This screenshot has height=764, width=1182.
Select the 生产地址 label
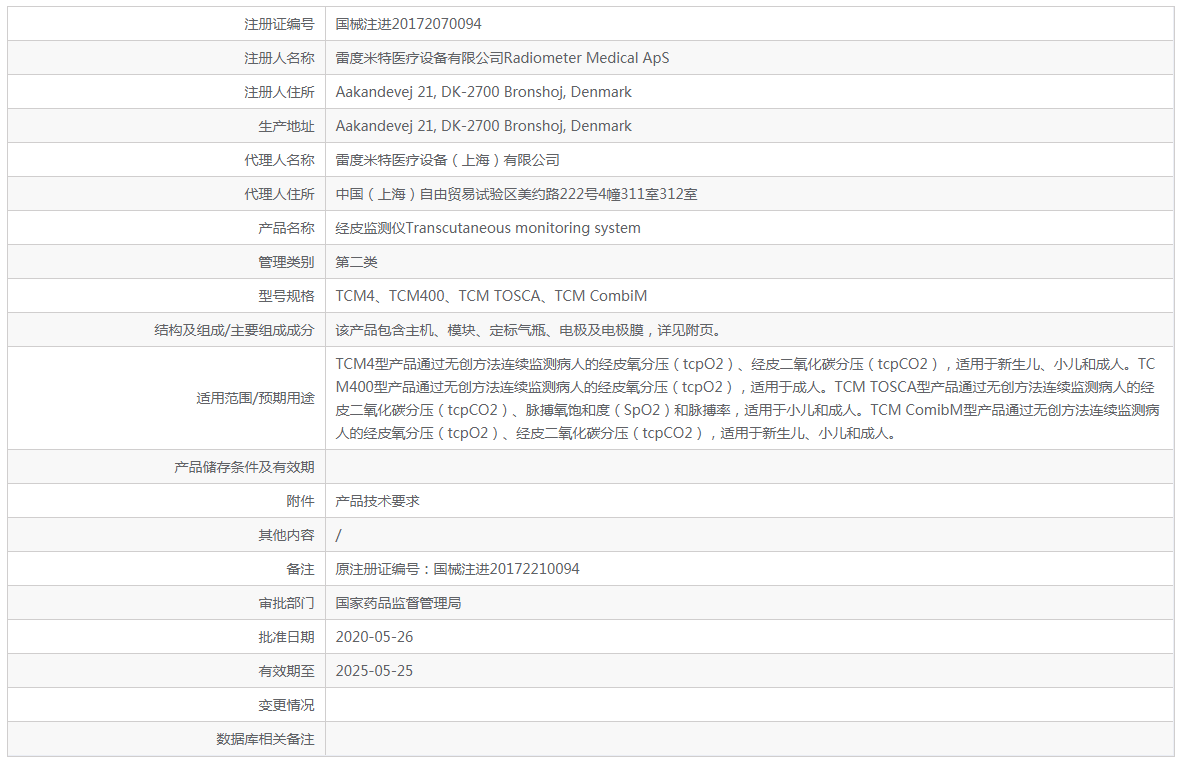tap(286, 126)
